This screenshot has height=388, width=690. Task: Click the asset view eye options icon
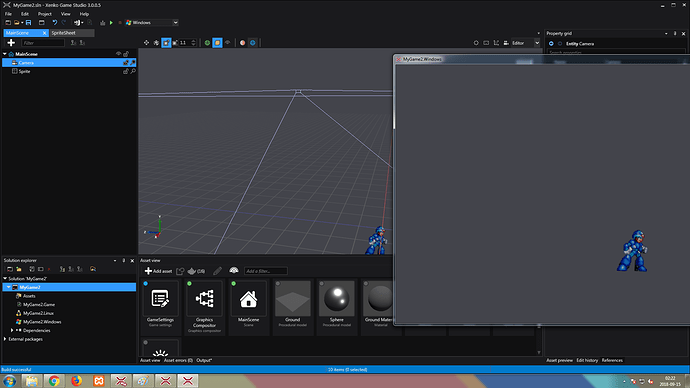point(234,271)
